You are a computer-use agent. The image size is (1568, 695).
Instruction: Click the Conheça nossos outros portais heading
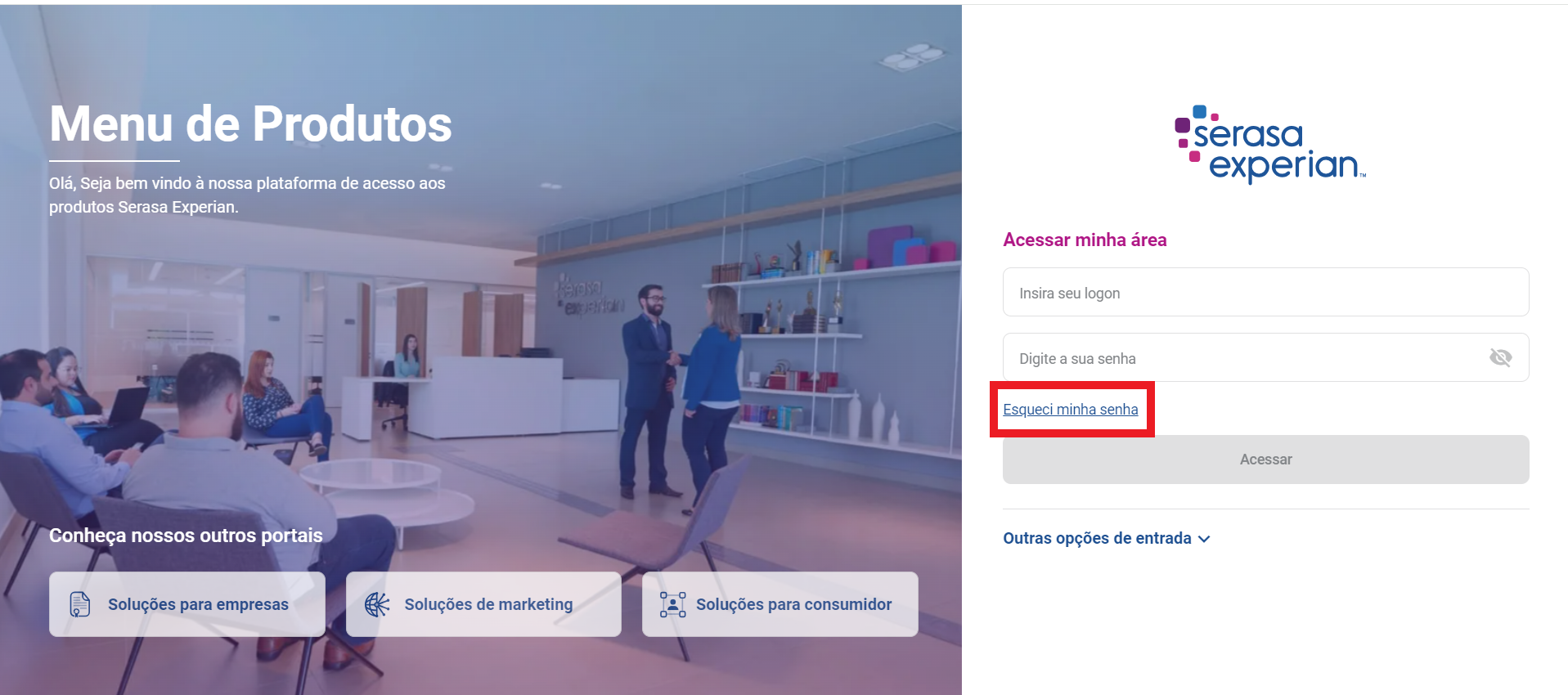point(186,536)
